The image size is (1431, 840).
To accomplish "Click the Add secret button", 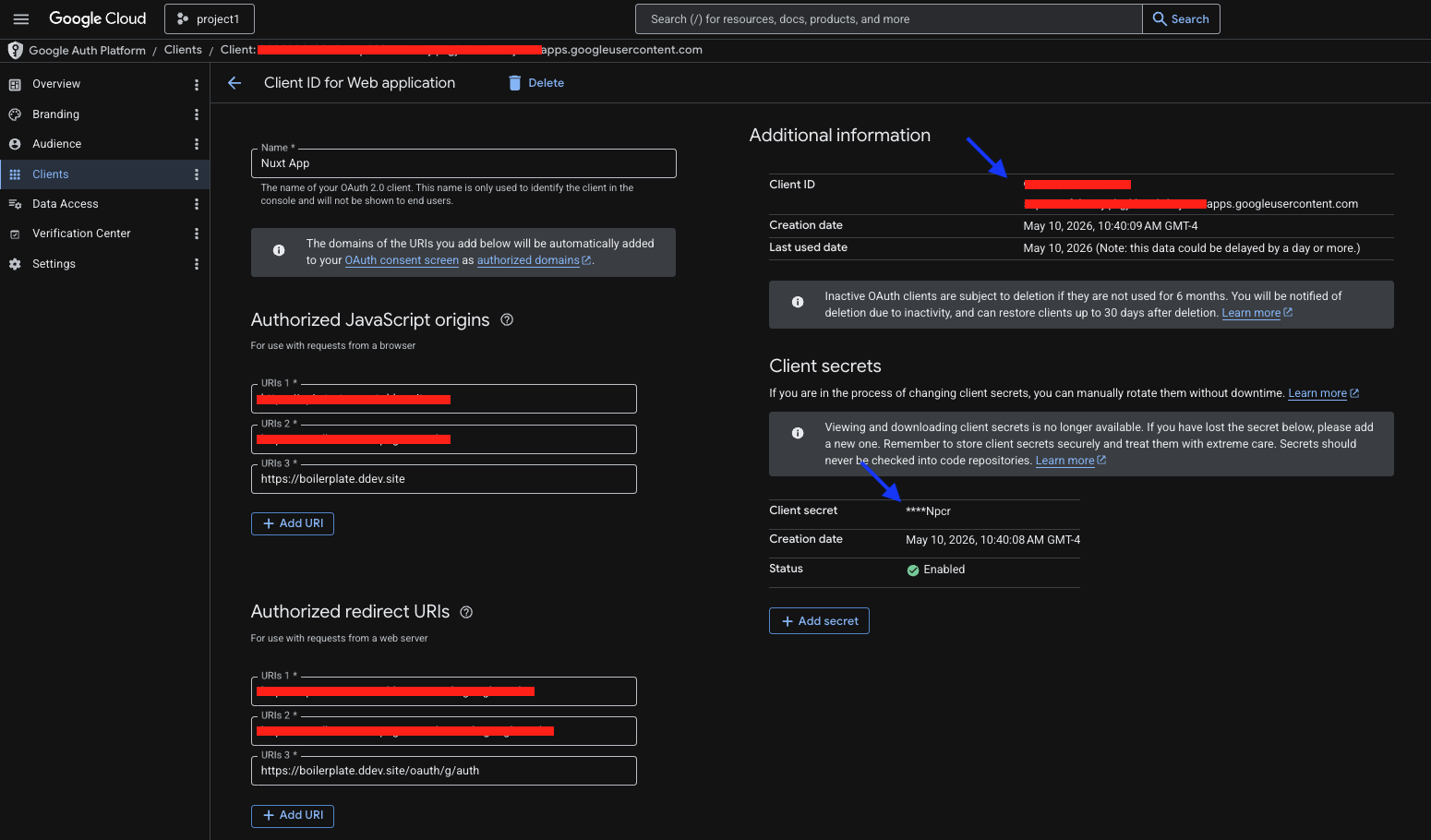I will [x=819, y=621].
